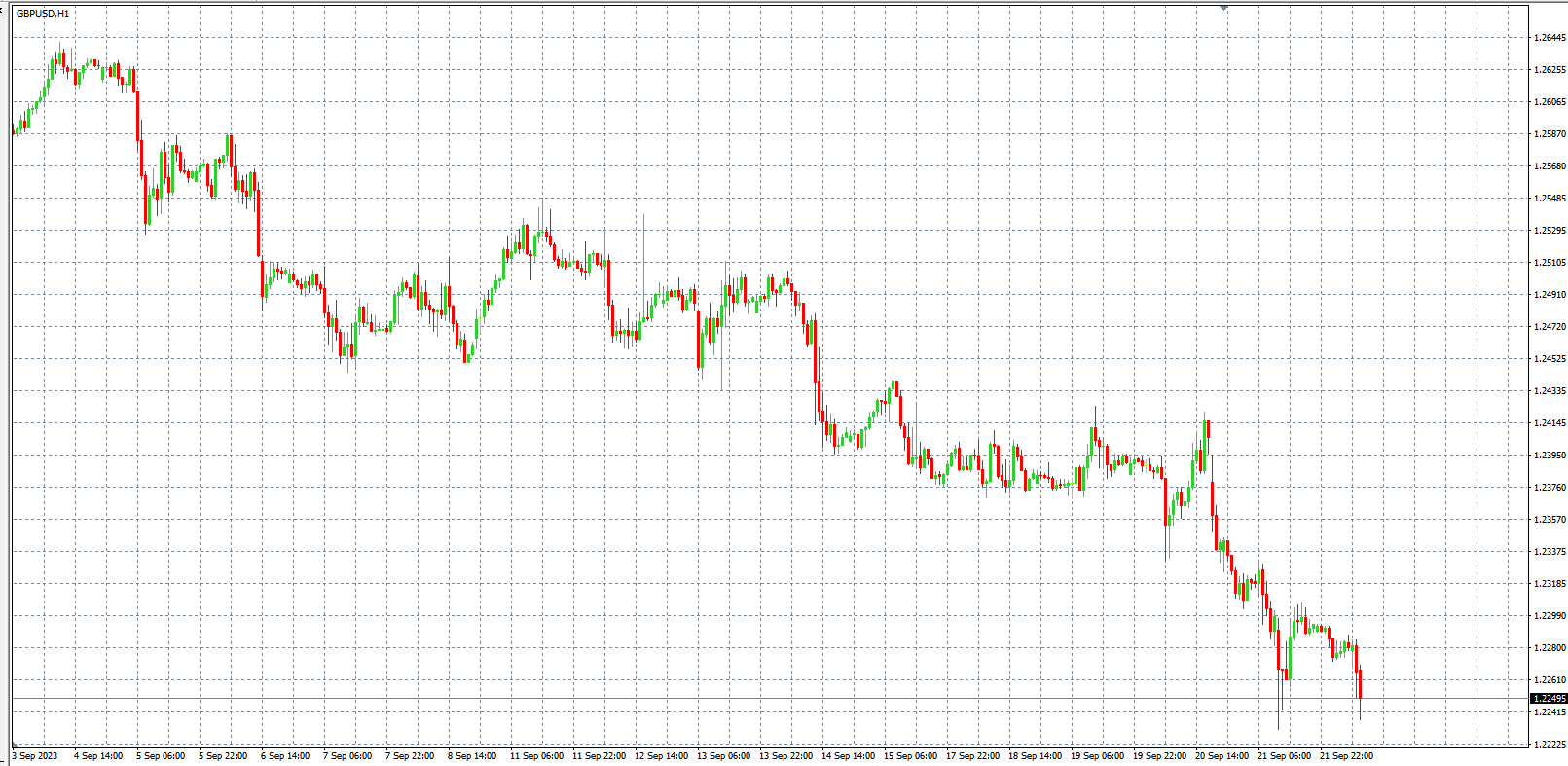
Task: Select the 1.24525 price level label
Action: click(1549, 359)
